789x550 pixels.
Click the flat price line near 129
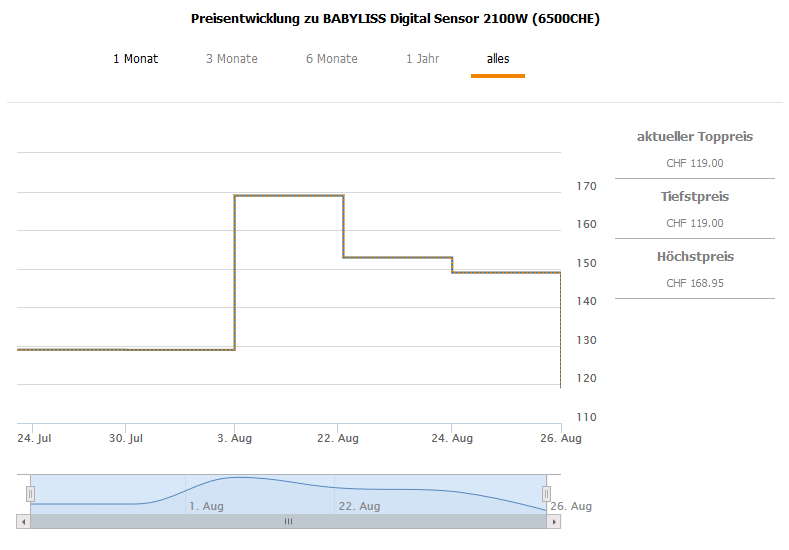point(126,349)
